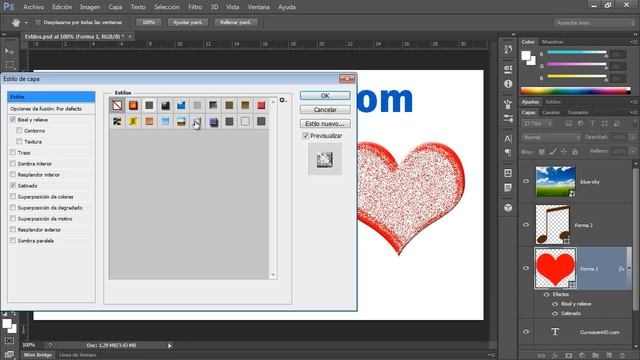Open the Character panel icon in the dock
This screenshot has width=640, height=360.
coord(508,139)
